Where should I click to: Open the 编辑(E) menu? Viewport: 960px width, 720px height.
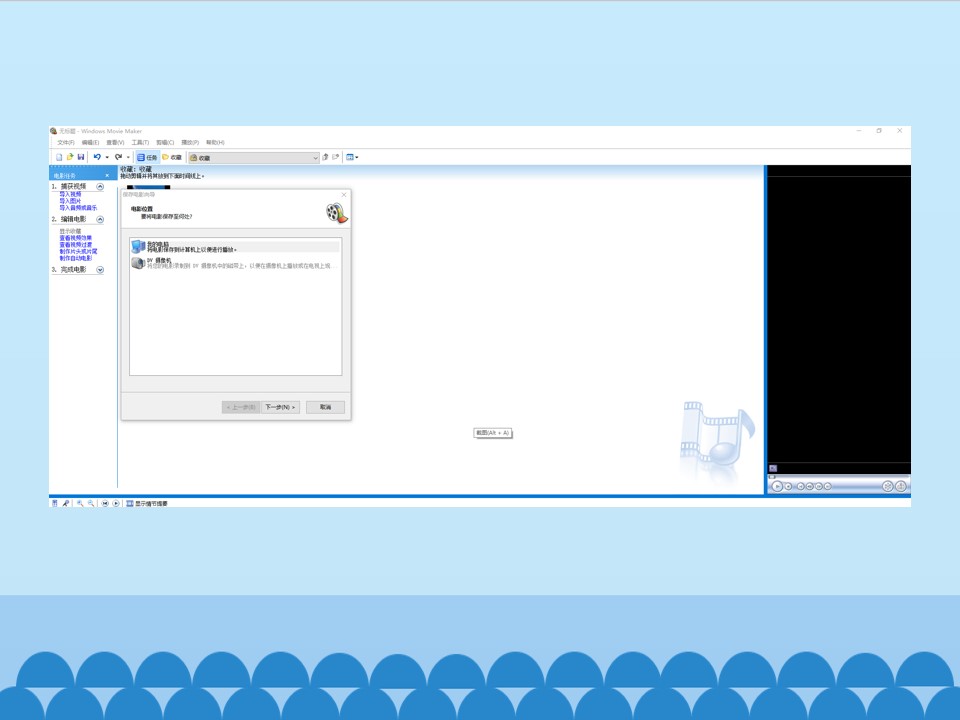[x=90, y=143]
